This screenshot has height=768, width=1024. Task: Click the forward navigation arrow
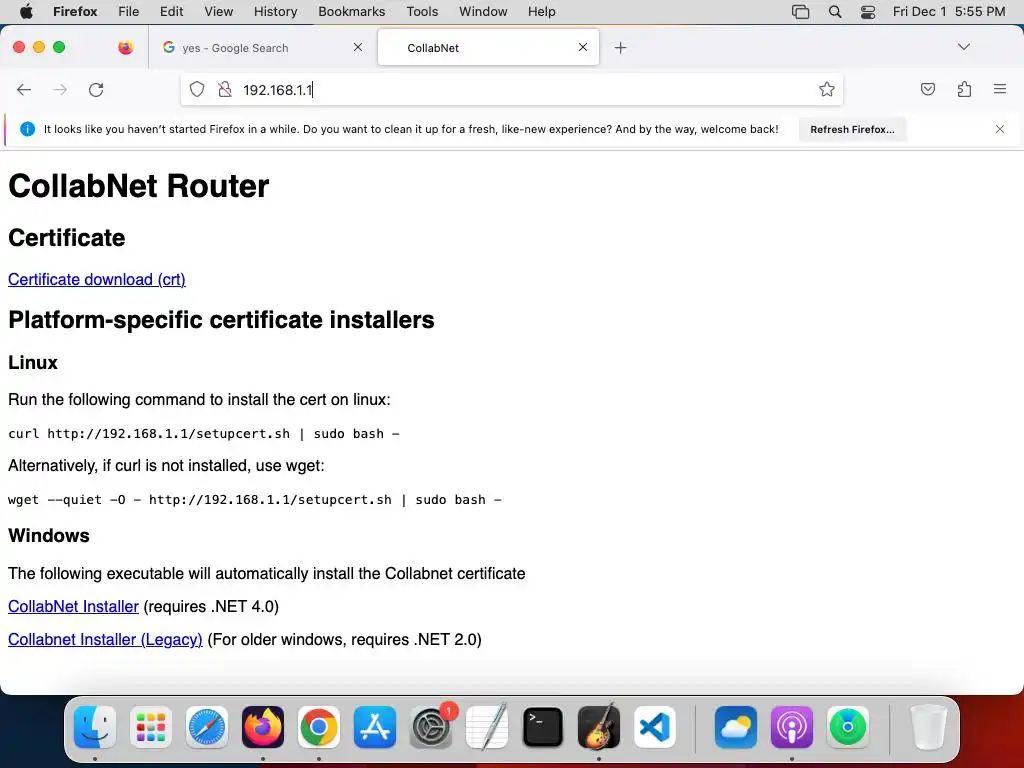pyautogui.click(x=60, y=89)
